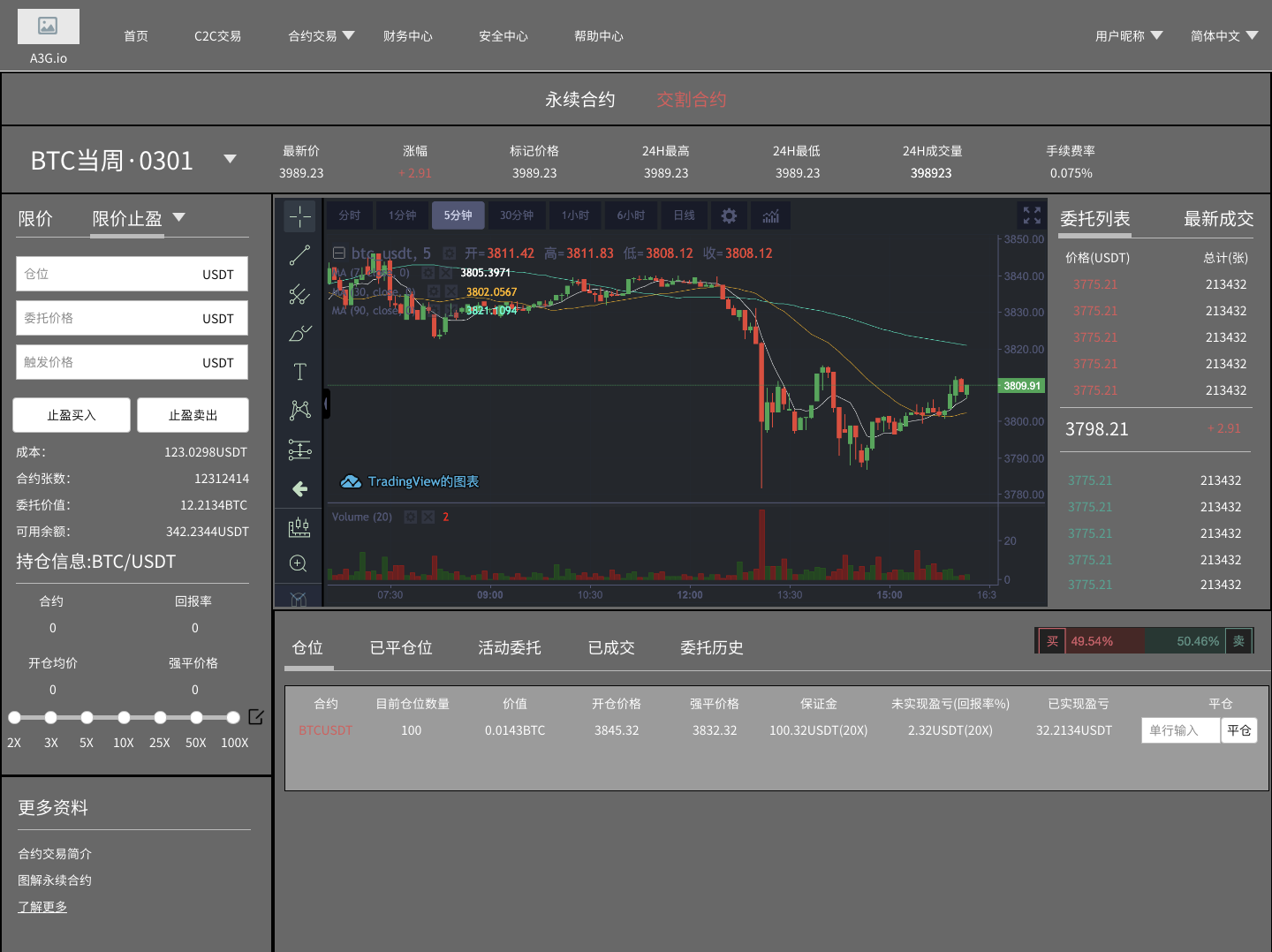Open Volume indicator settings gear
Screen dimensions: 1272x952
click(x=411, y=517)
